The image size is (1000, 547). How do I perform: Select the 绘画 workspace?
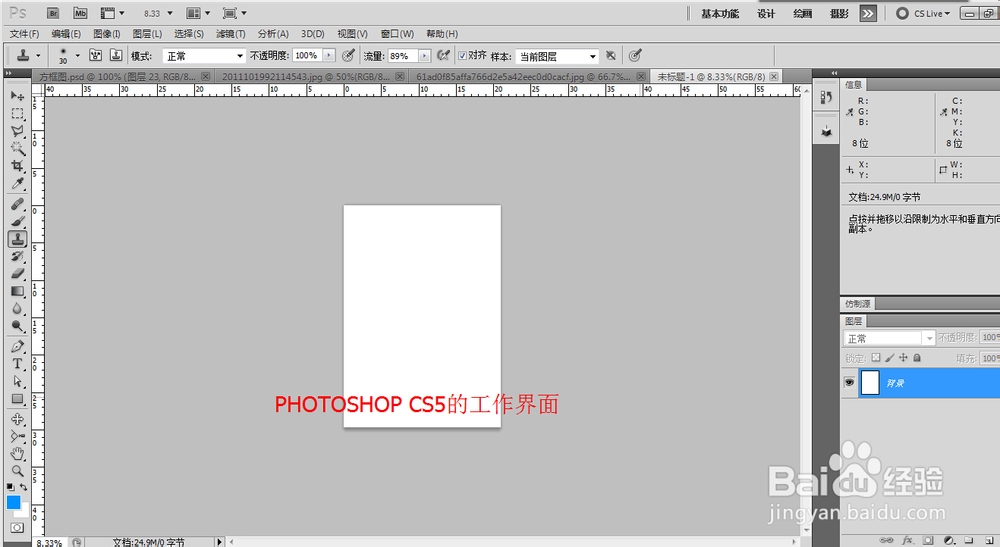click(x=802, y=13)
